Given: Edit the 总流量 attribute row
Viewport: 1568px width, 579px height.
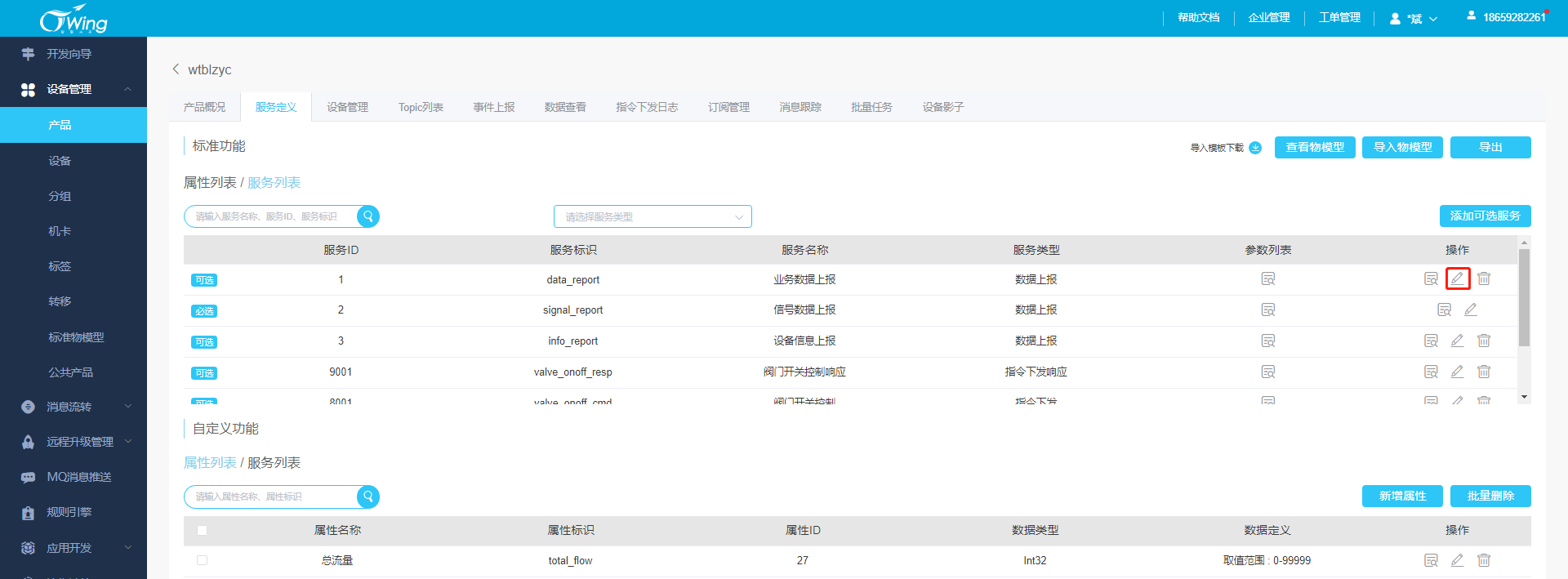Looking at the screenshot, I should 1458,560.
